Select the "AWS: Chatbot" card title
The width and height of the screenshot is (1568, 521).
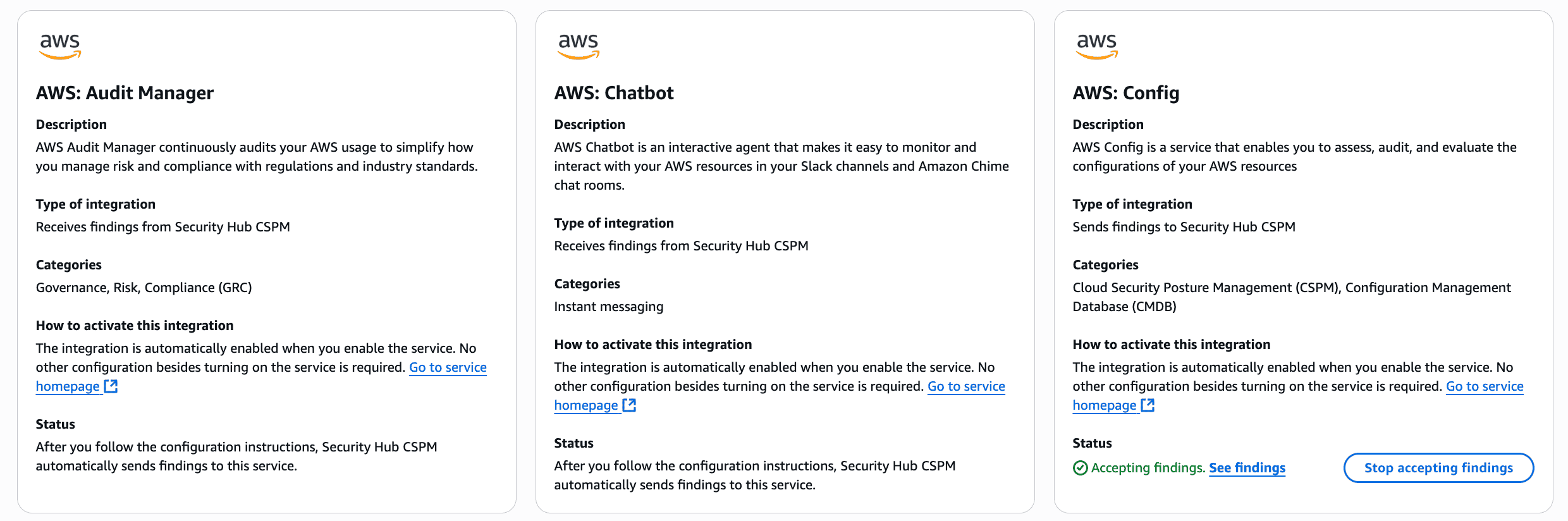(x=614, y=93)
